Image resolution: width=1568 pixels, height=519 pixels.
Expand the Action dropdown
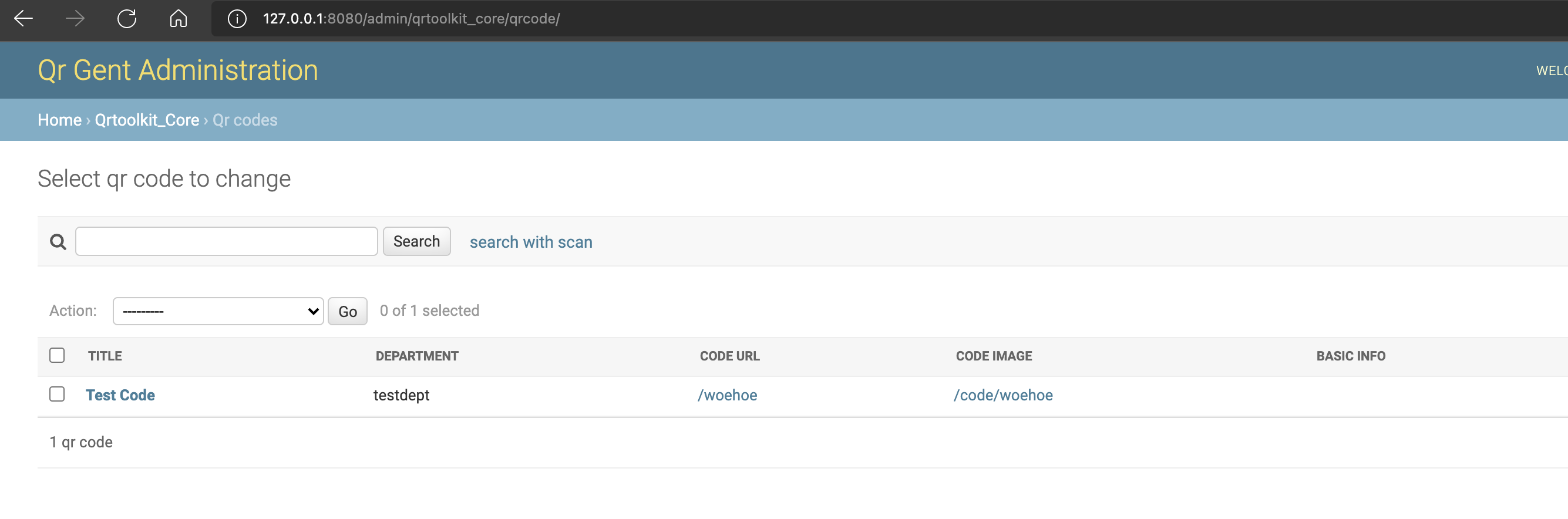point(218,311)
